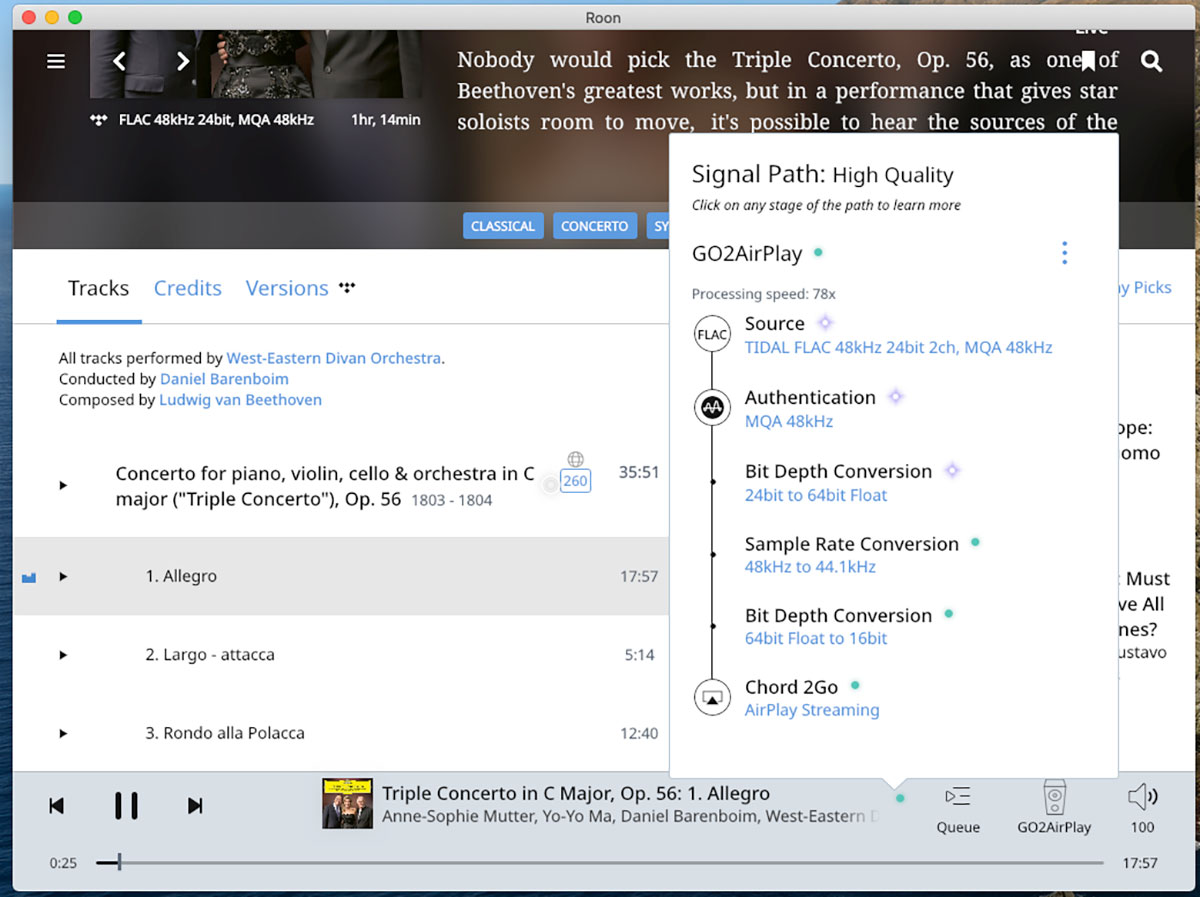Viewport: 1200px width, 897px height.
Task: Skip to the previous track
Action: point(57,805)
